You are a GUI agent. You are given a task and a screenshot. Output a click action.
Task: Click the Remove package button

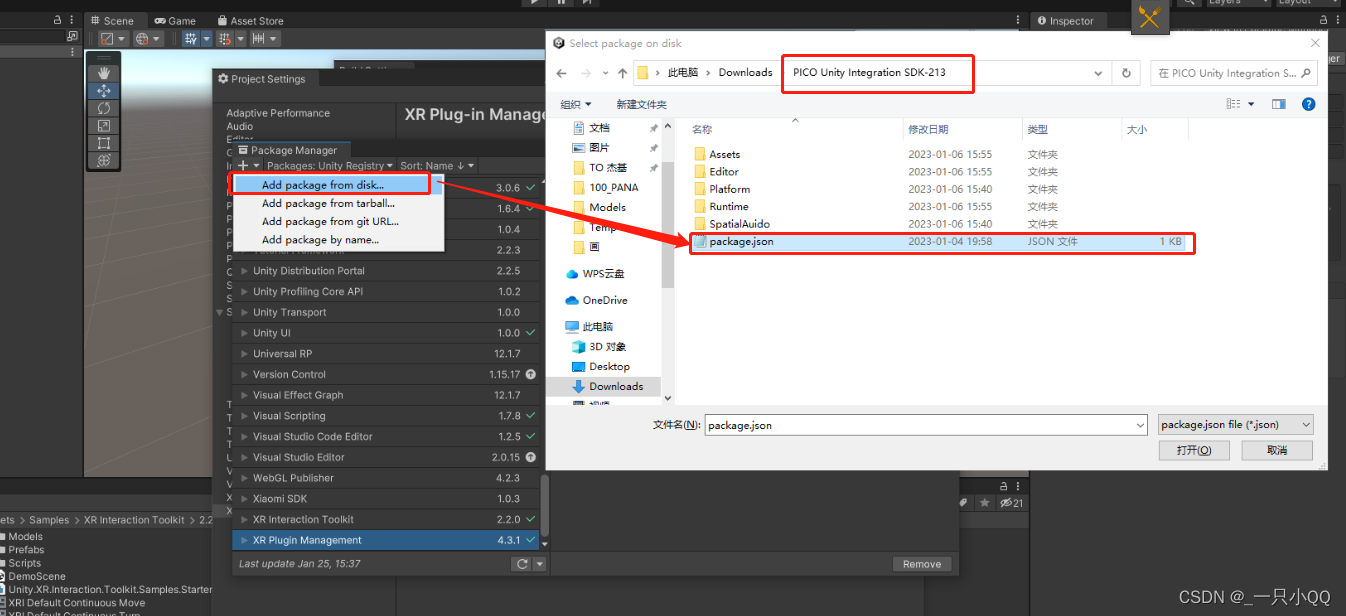pos(921,564)
